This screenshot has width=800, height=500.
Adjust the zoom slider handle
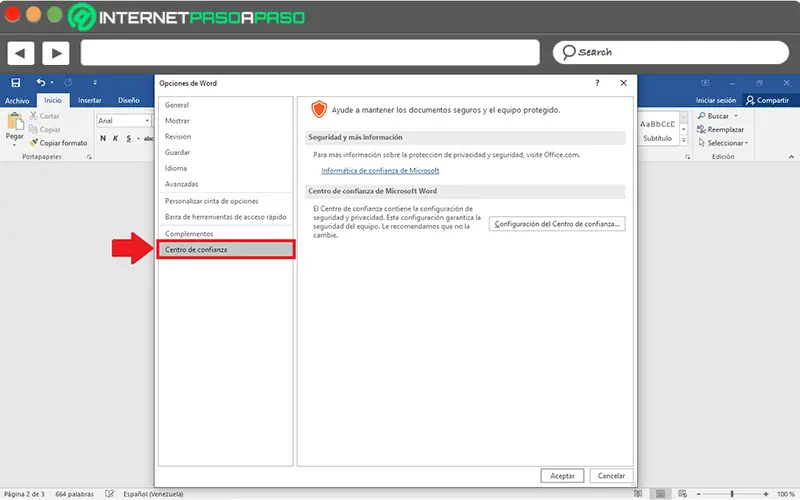(x=732, y=494)
